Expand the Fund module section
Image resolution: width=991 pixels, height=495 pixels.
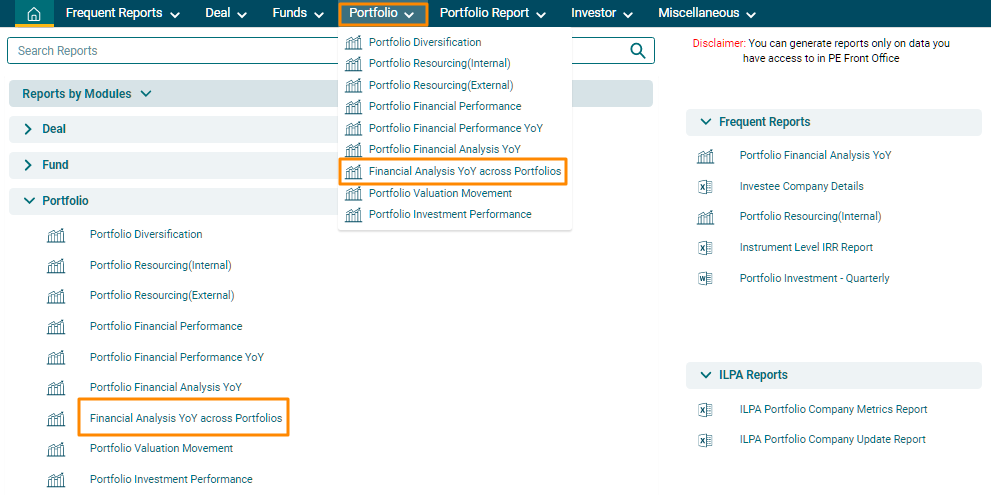28,165
